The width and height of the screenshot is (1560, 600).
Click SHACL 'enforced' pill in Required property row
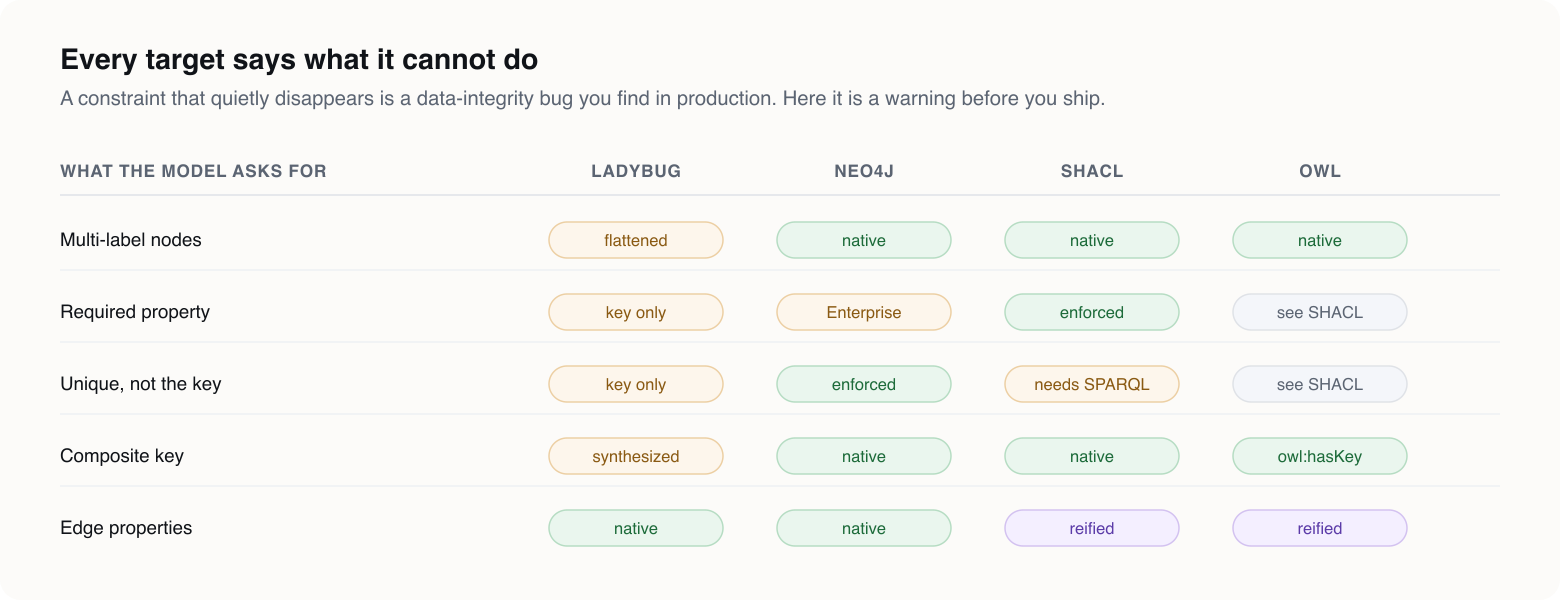[x=1092, y=312]
